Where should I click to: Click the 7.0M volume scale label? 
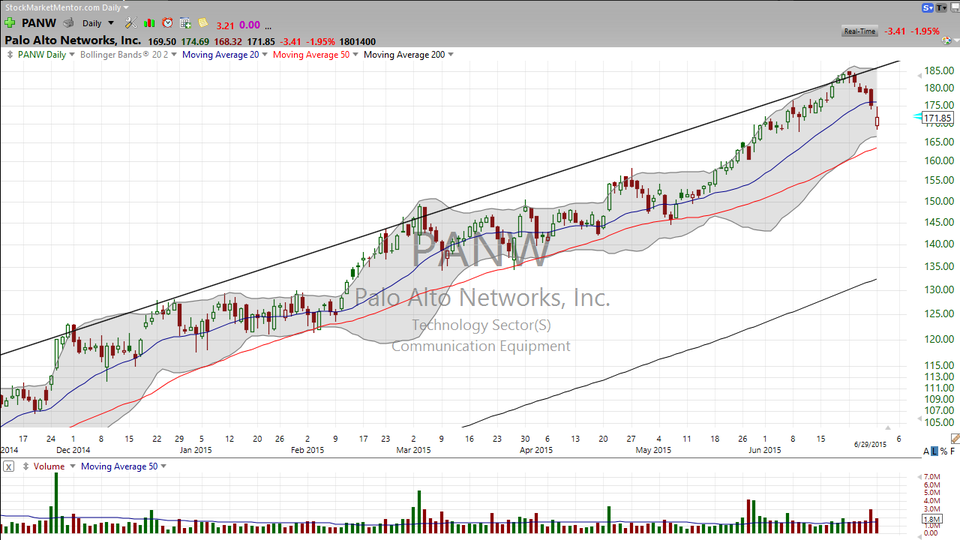pyautogui.click(x=932, y=477)
